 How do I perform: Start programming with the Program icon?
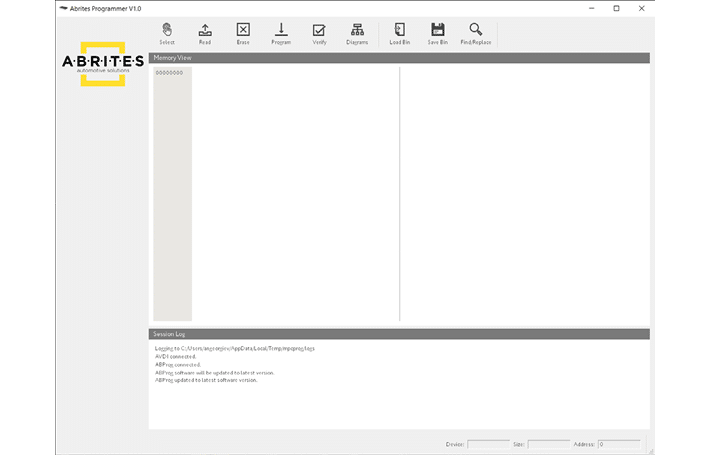[x=281, y=33]
